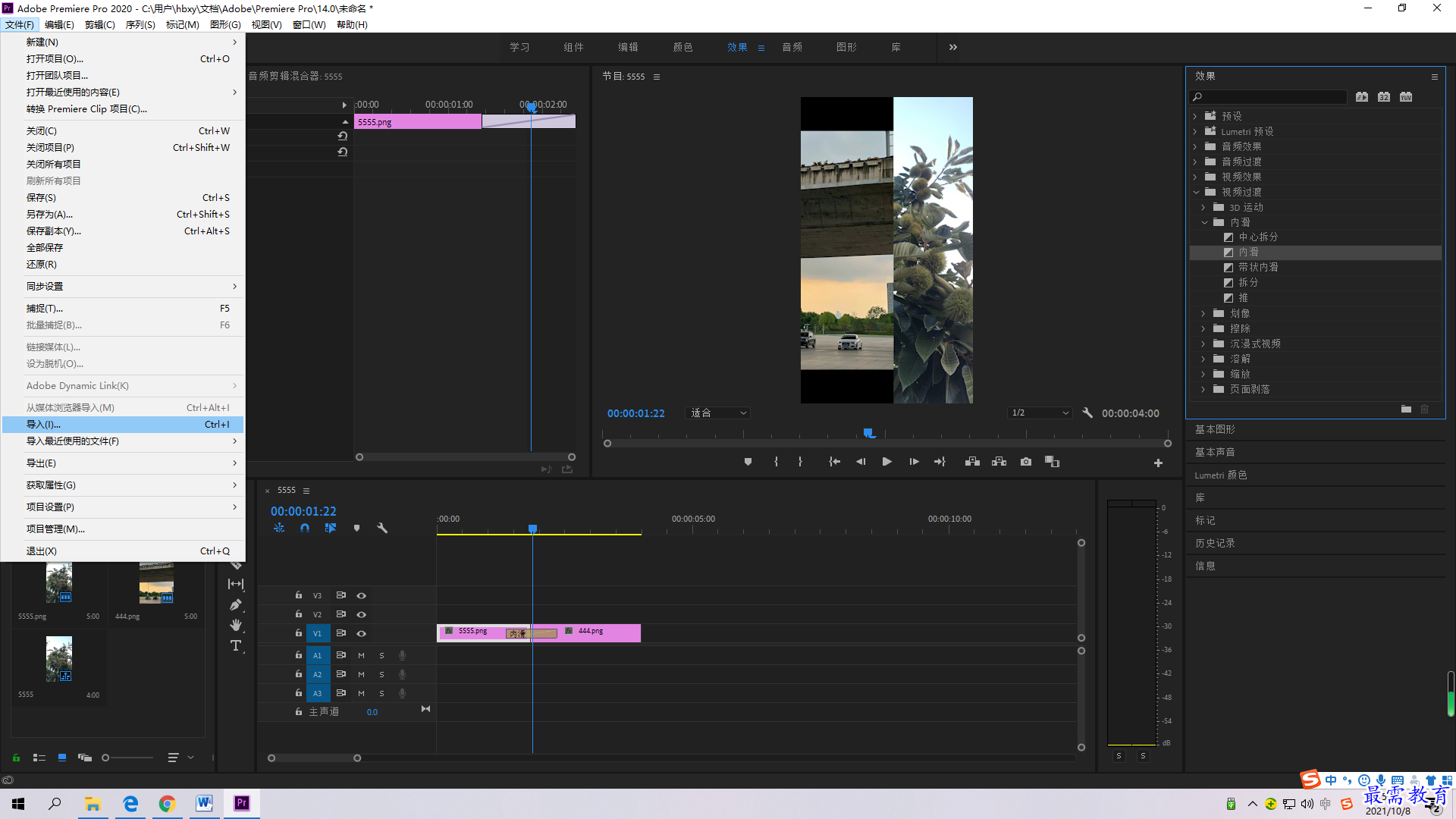Image resolution: width=1456 pixels, height=819 pixels.
Task: Open the program monitor button editor plus
Action: (1158, 463)
